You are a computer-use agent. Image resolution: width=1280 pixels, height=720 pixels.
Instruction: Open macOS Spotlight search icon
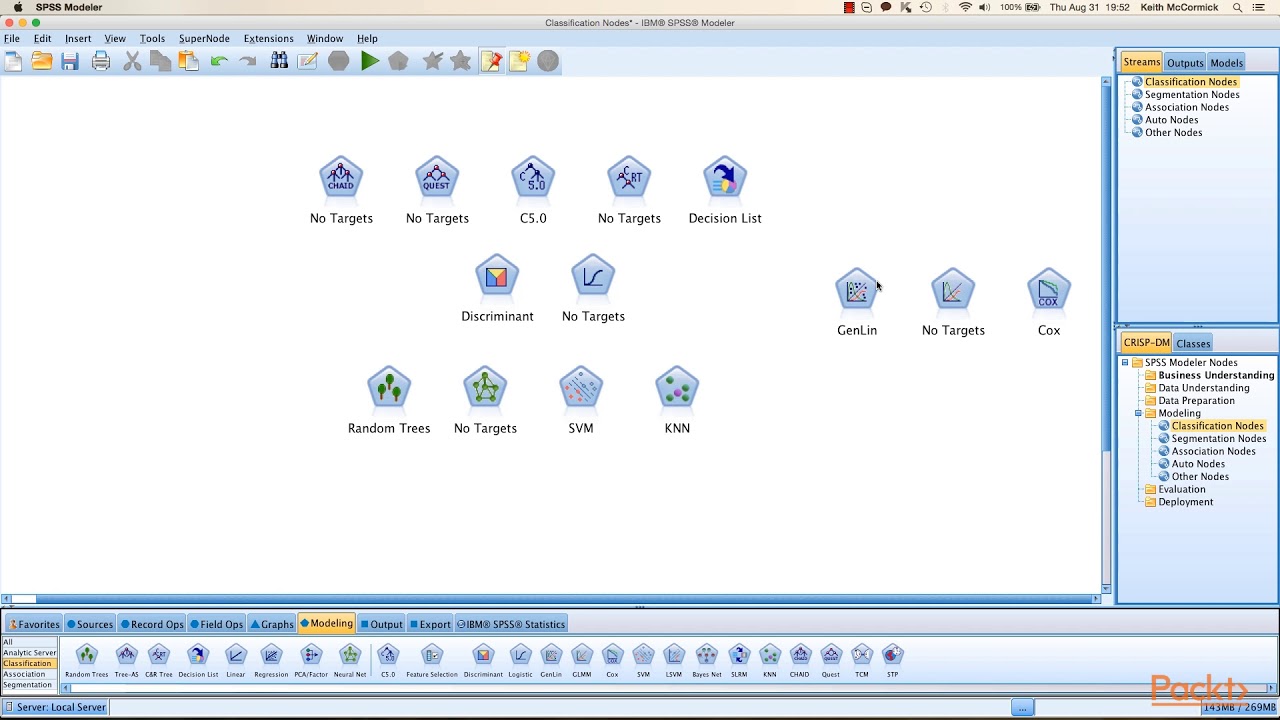(x=1237, y=7)
